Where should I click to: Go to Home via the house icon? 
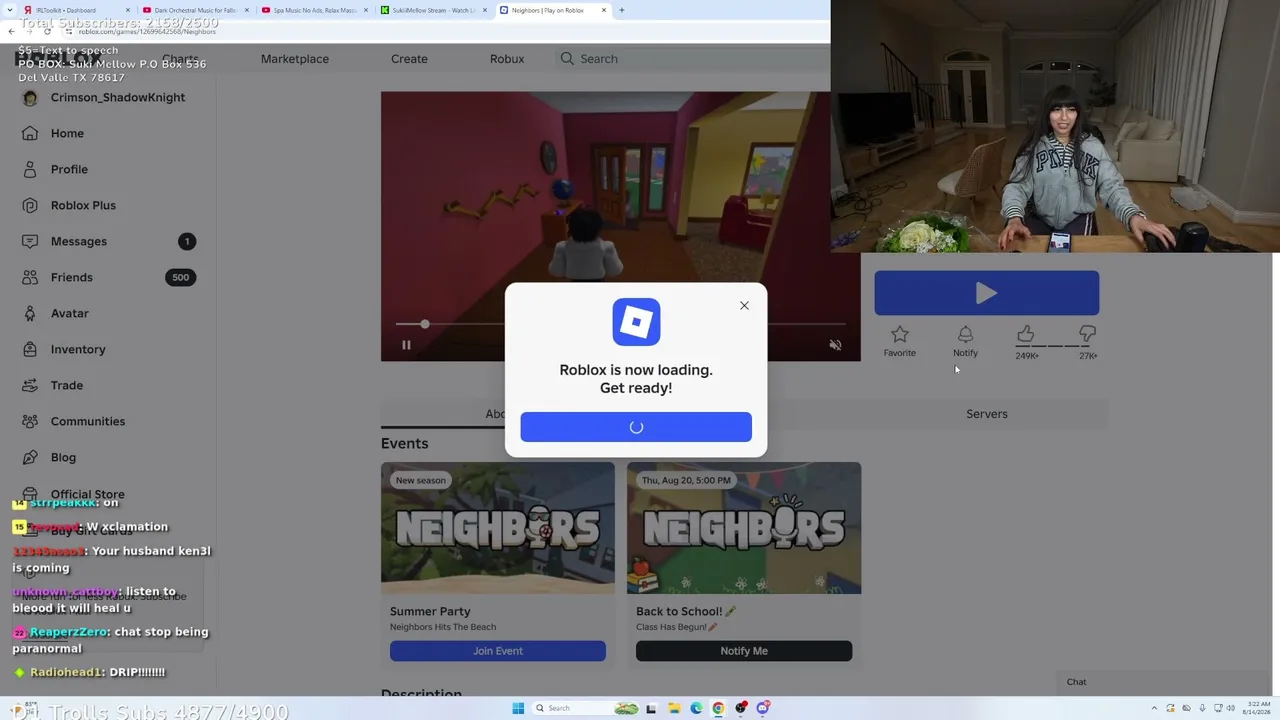pos(30,133)
